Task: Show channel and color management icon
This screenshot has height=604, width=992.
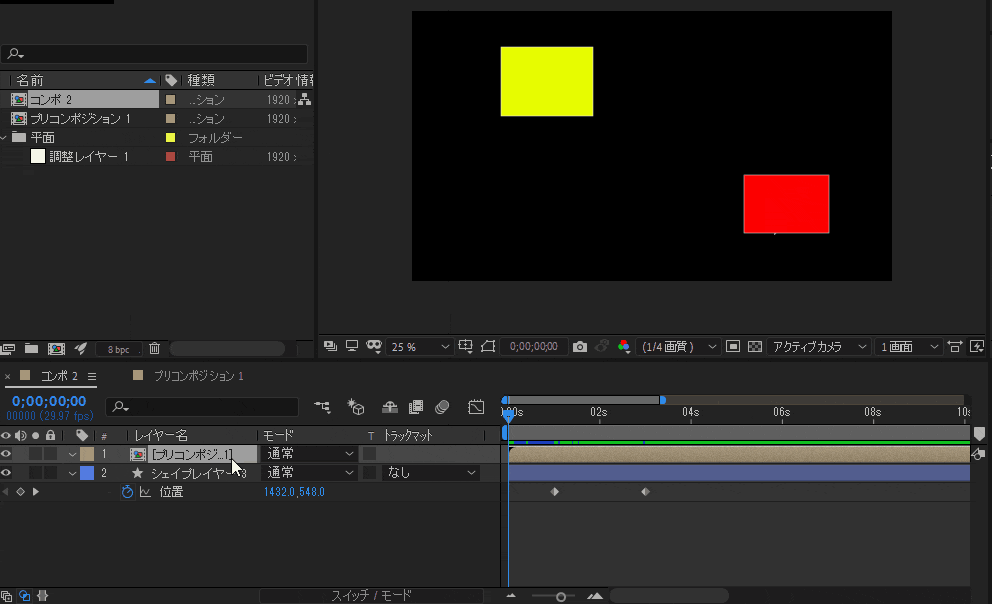Action: coord(624,346)
